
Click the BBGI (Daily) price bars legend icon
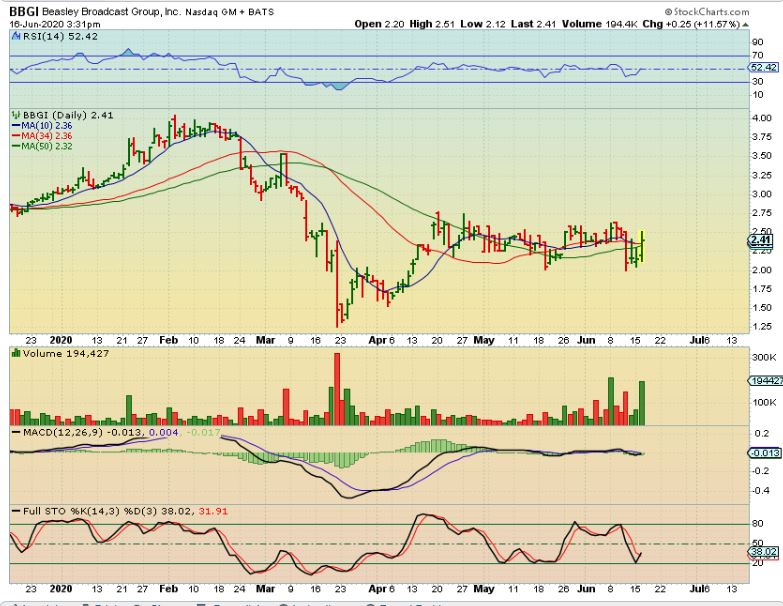[16, 115]
